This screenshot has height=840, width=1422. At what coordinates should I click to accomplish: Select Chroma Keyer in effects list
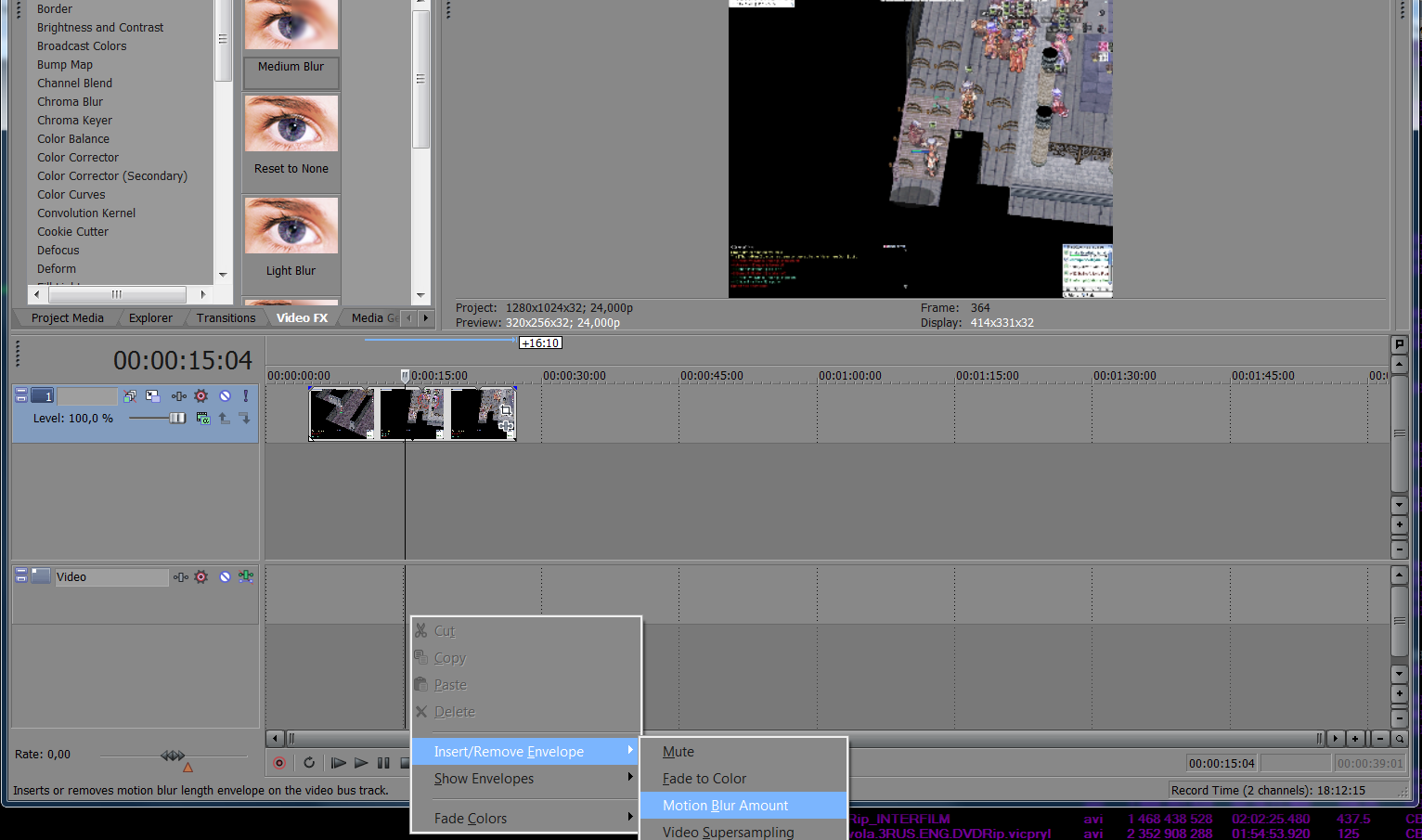74,121
